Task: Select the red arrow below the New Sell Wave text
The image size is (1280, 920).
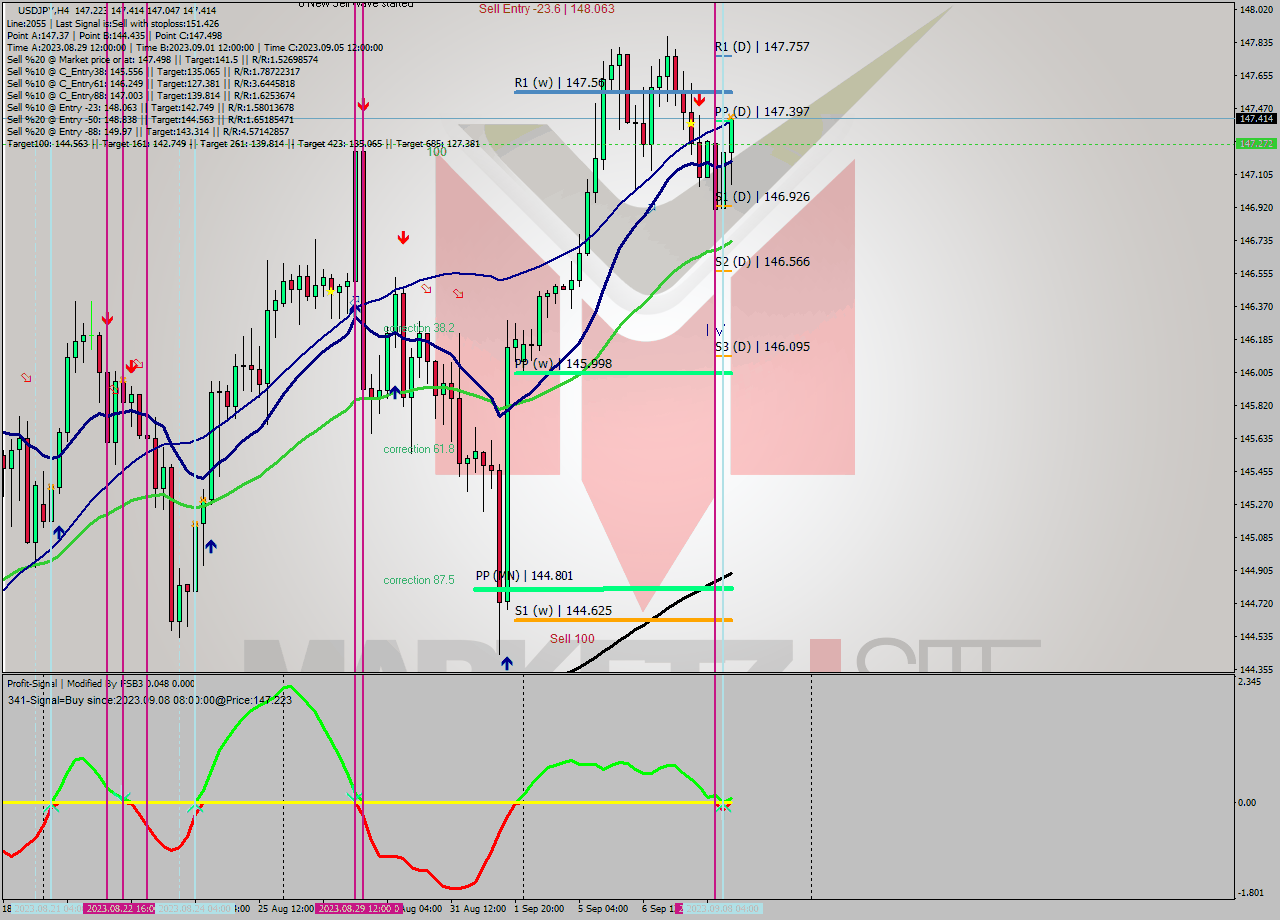Action: pyautogui.click(x=363, y=102)
